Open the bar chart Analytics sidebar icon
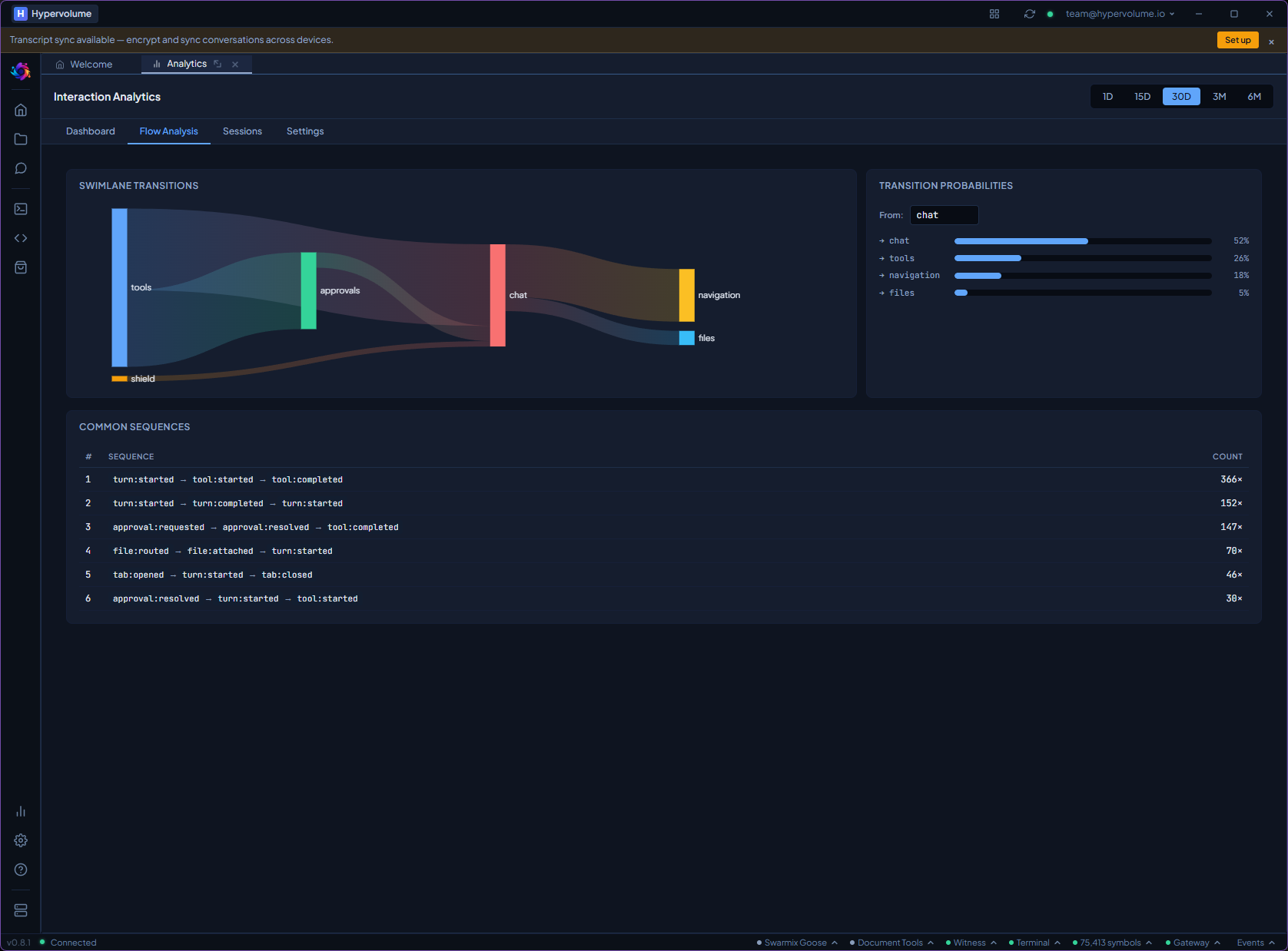 (21, 811)
